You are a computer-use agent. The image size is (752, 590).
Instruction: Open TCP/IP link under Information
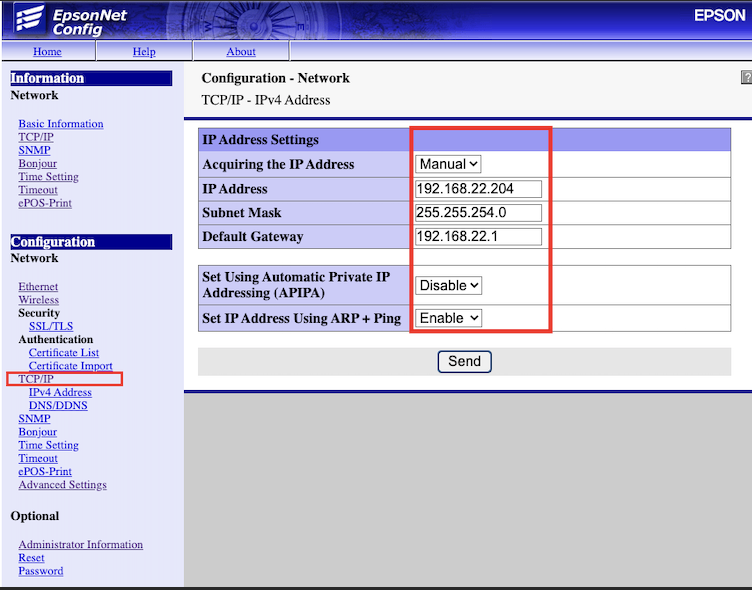pyautogui.click(x=36, y=137)
